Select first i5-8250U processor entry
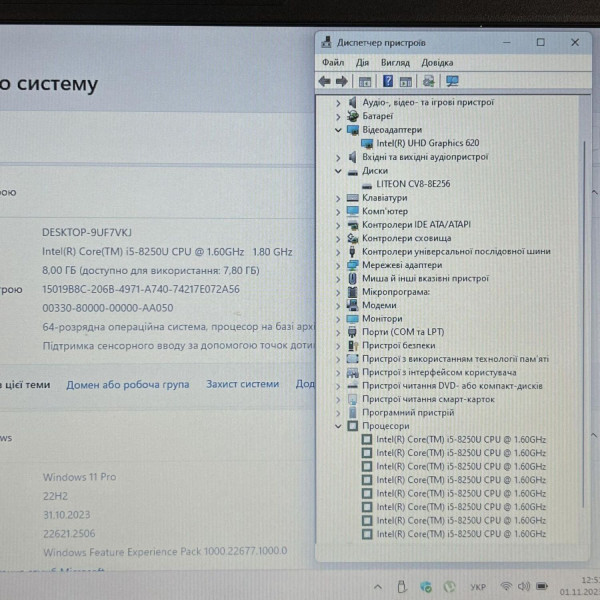 tap(461, 439)
